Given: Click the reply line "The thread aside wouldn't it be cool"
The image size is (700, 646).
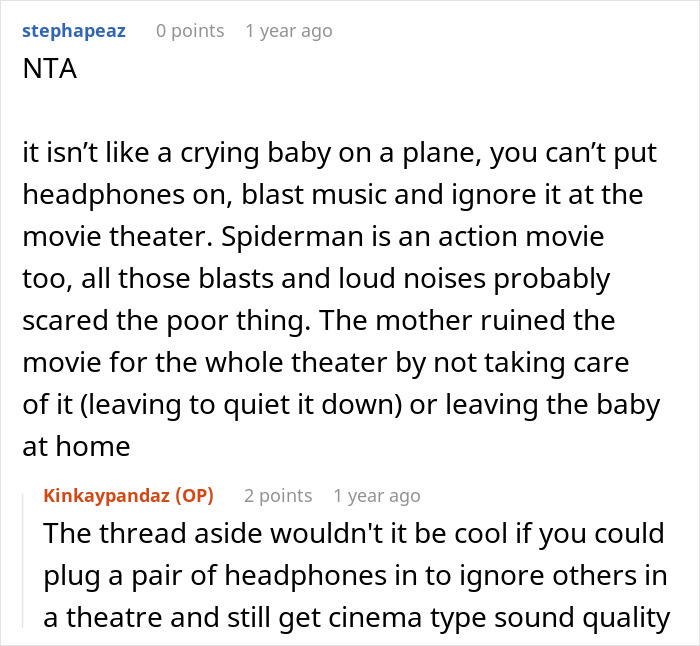Looking at the screenshot, I should 354,533.
